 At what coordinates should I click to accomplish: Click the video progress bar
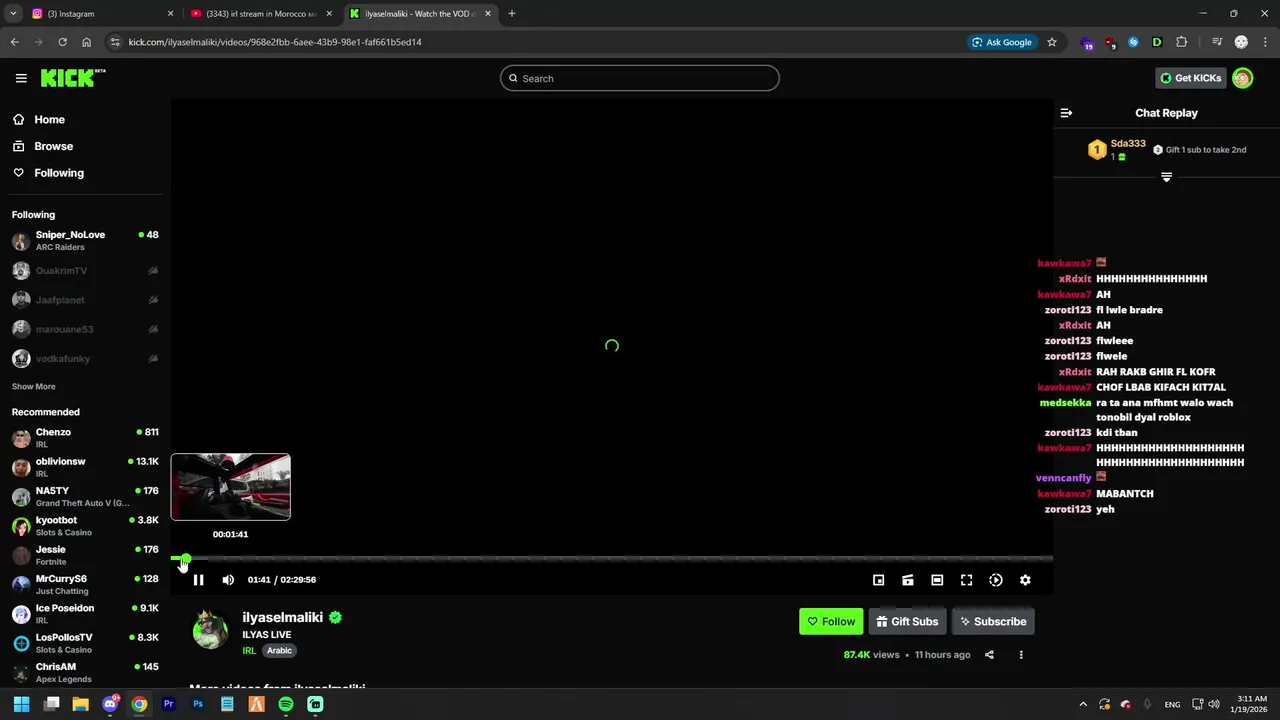[612, 559]
